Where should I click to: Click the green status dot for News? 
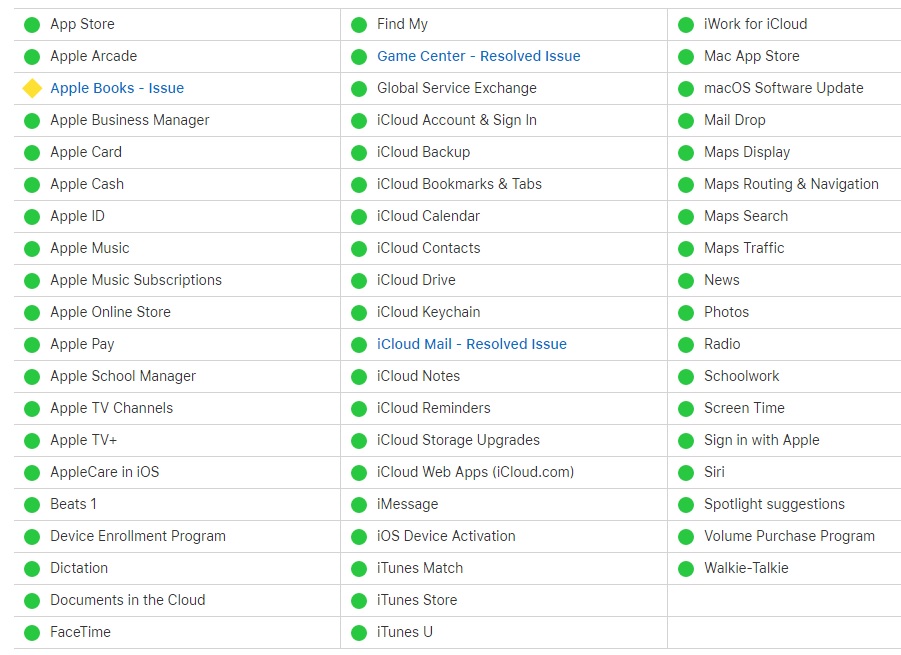(x=686, y=281)
